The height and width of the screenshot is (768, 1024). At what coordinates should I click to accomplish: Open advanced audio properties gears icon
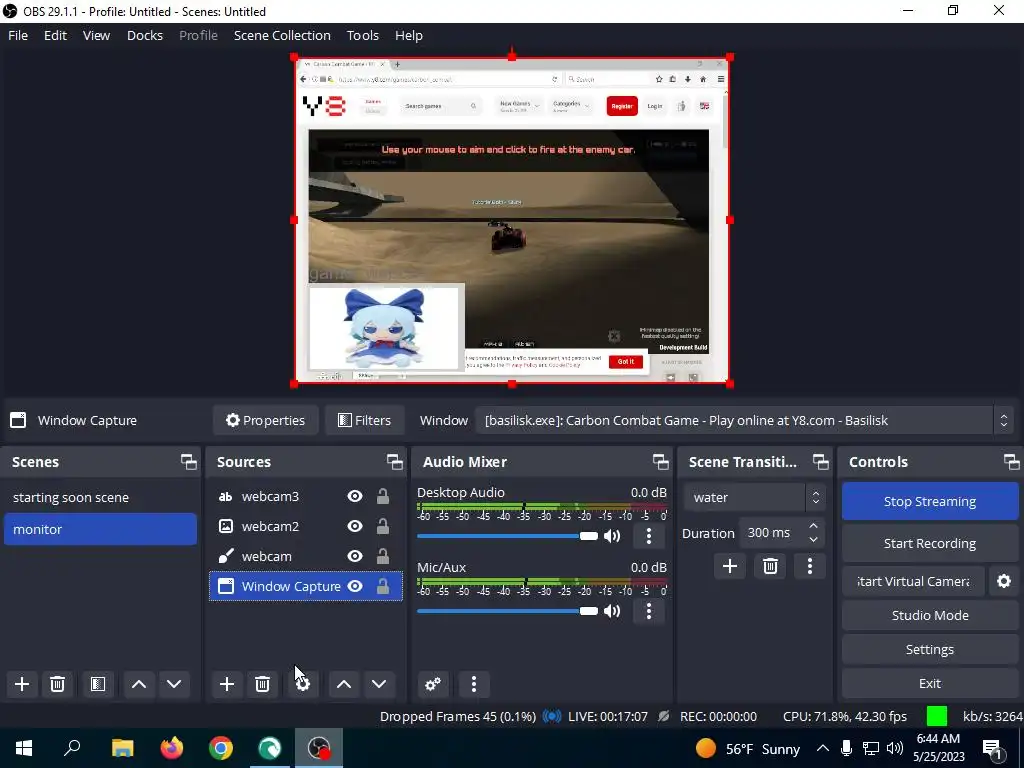[x=433, y=684]
